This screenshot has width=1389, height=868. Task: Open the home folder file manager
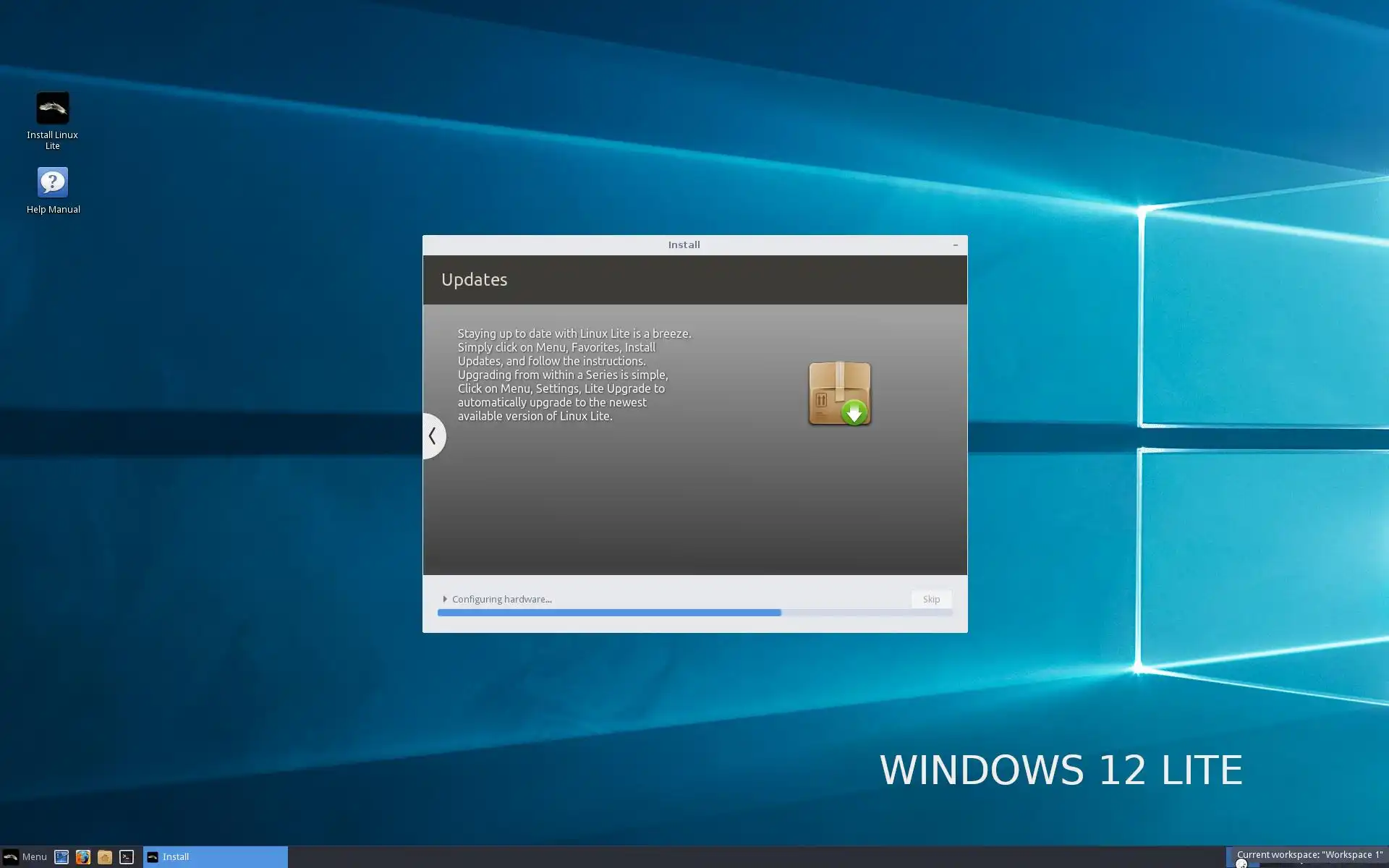(105, 857)
